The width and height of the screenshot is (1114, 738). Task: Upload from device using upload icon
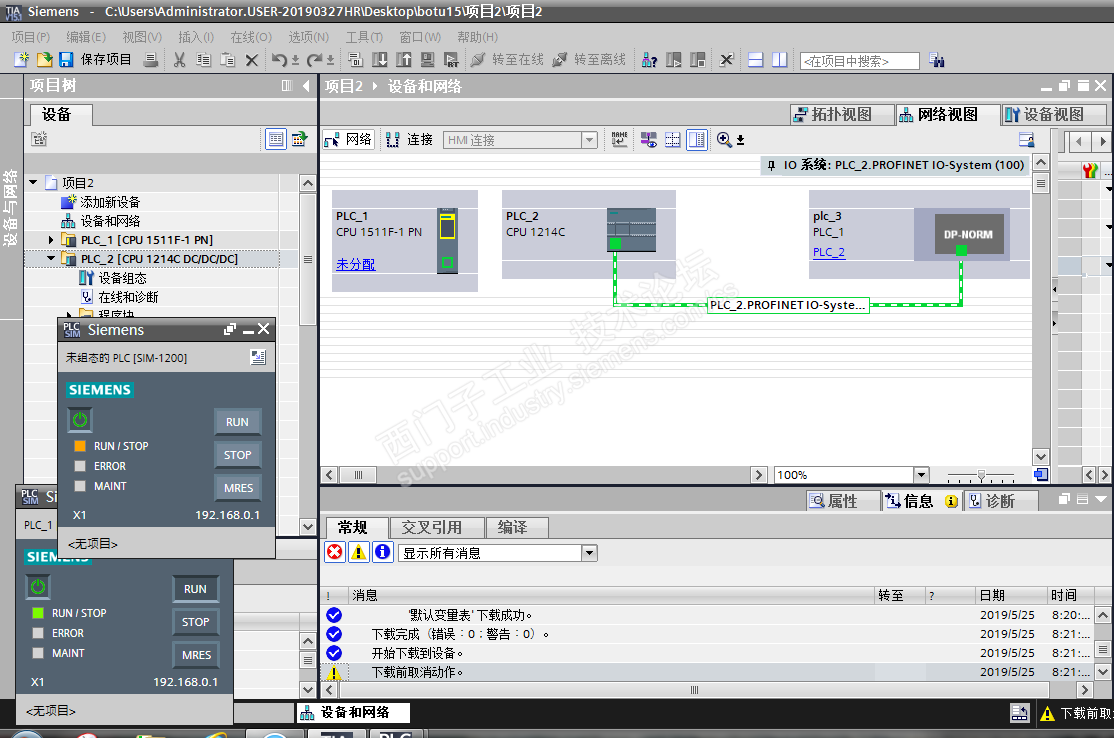pyautogui.click(x=404, y=60)
